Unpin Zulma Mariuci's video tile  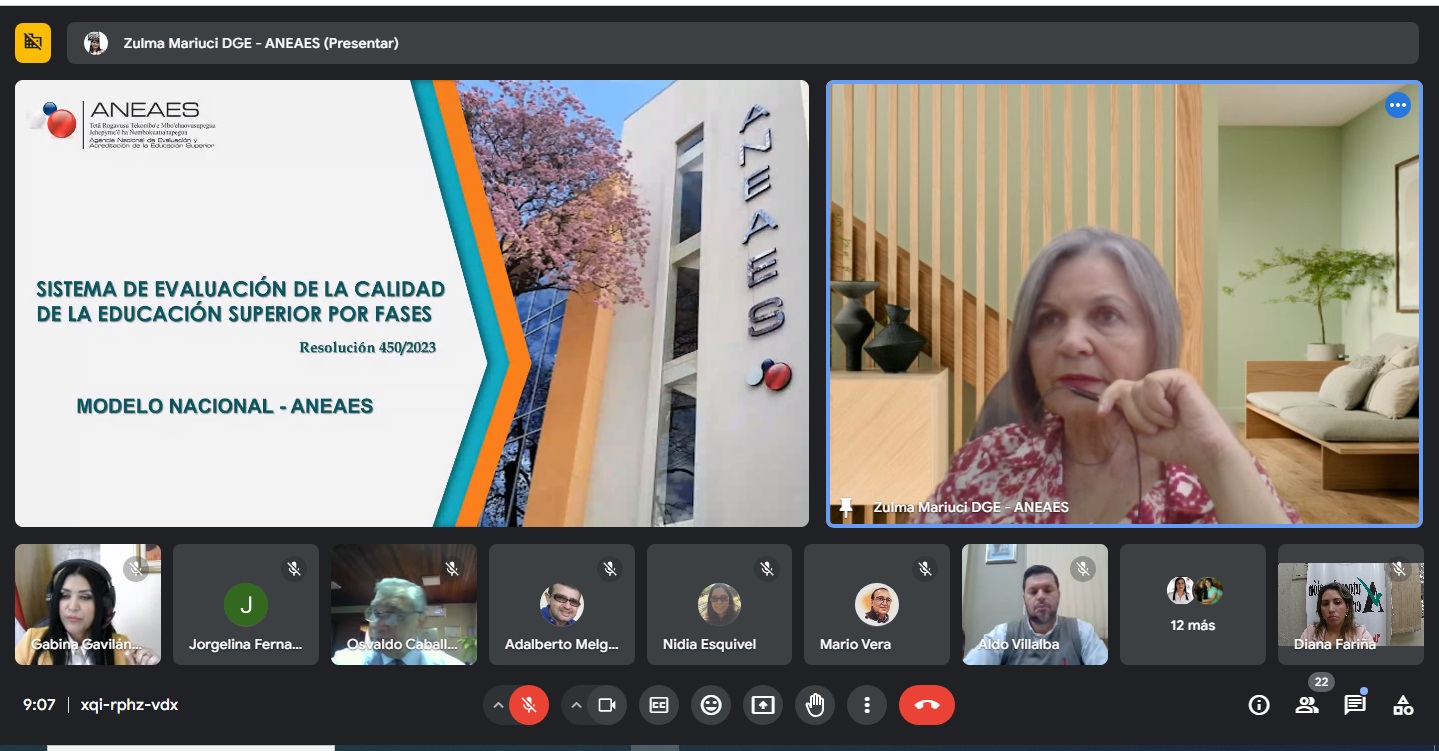pyautogui.click(x=845, y=507)
